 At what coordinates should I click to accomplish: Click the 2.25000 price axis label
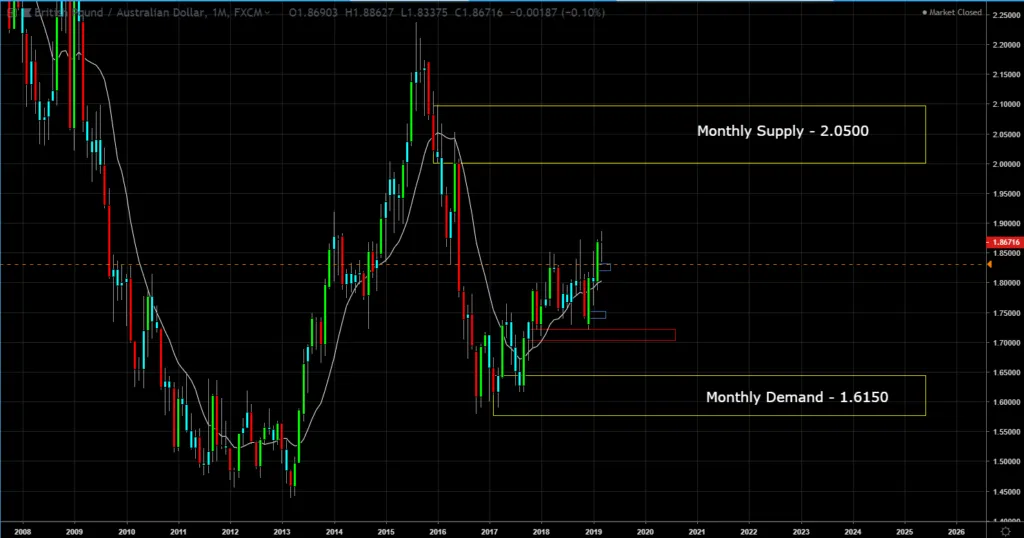pos(1006,15)
